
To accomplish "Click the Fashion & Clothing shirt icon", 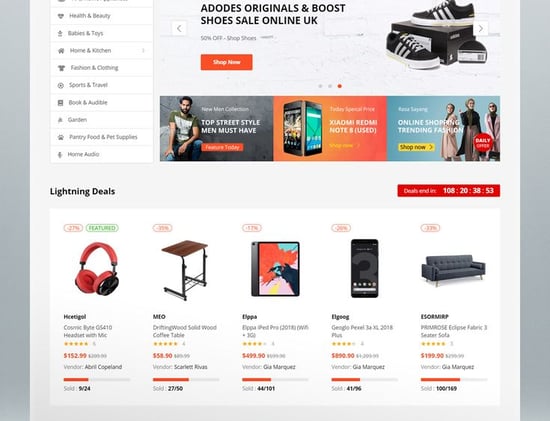I will [x=61, y=68].
